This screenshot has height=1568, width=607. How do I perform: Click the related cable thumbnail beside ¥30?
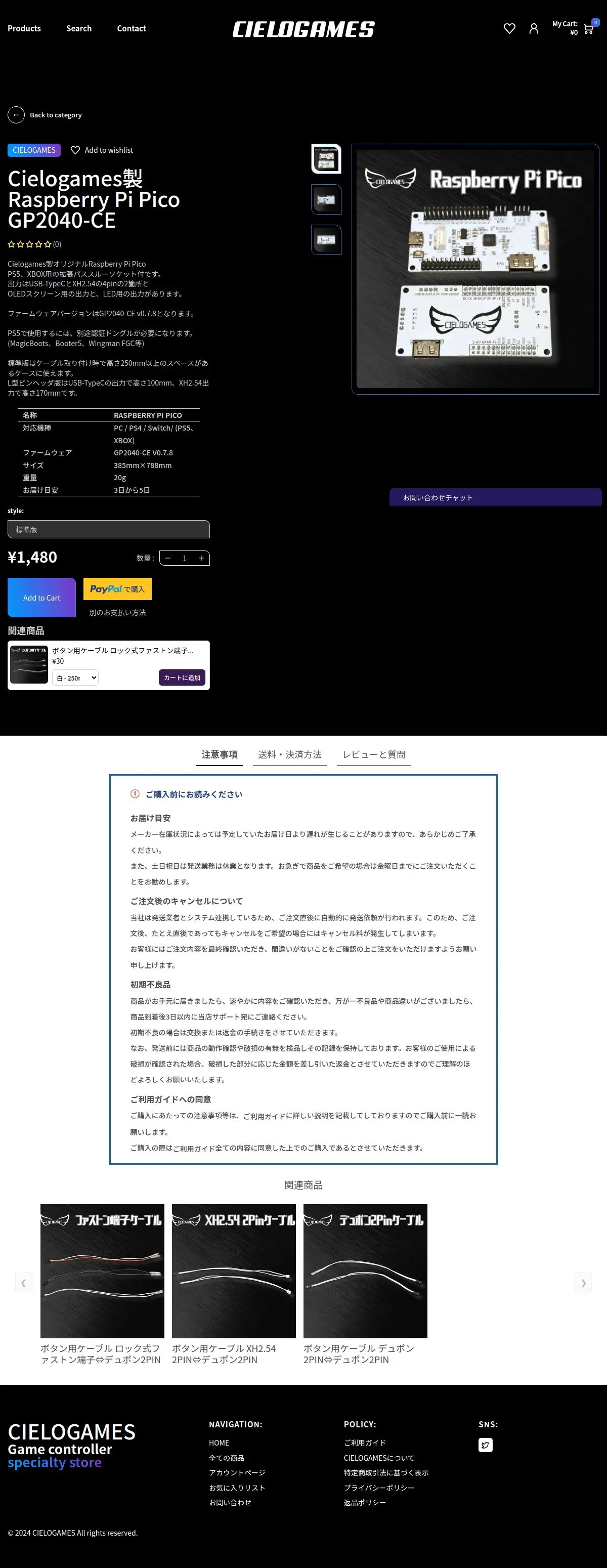[29, 665]
